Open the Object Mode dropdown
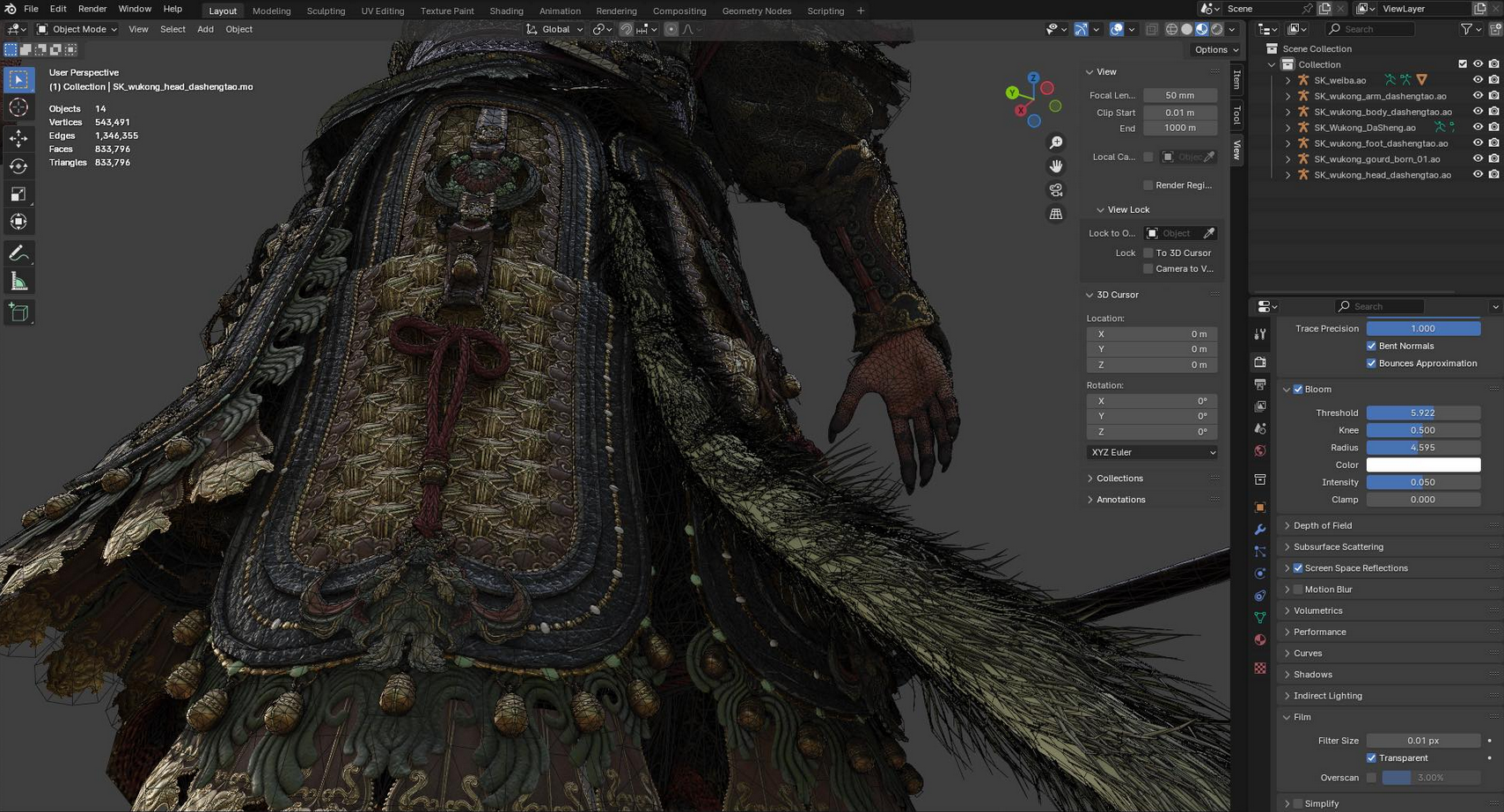The image size is (1504, 812). coord(77,29)
